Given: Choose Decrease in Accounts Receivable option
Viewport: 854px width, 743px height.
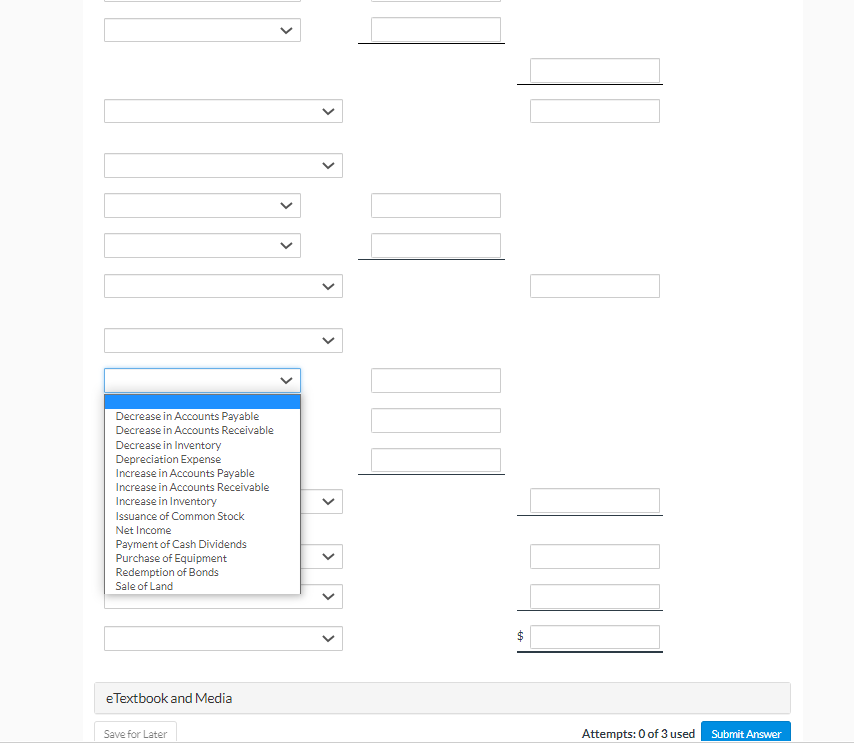Looking at the screenshot, I should 194,430.
